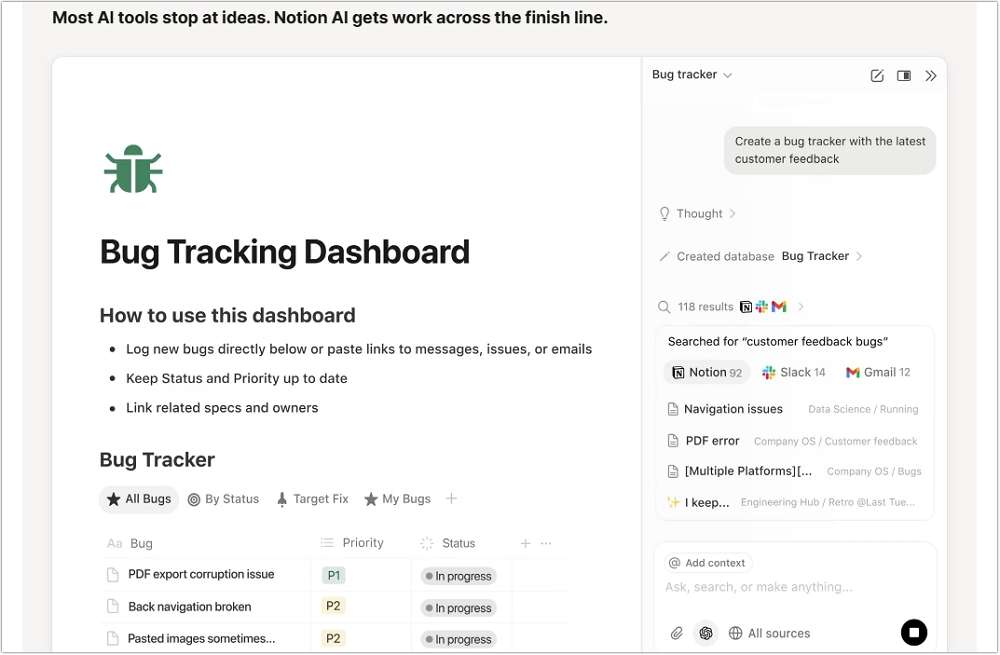Filter results by the Gmail 12 chip
This screenshot has height=655, width=1000.
(877, 371)
